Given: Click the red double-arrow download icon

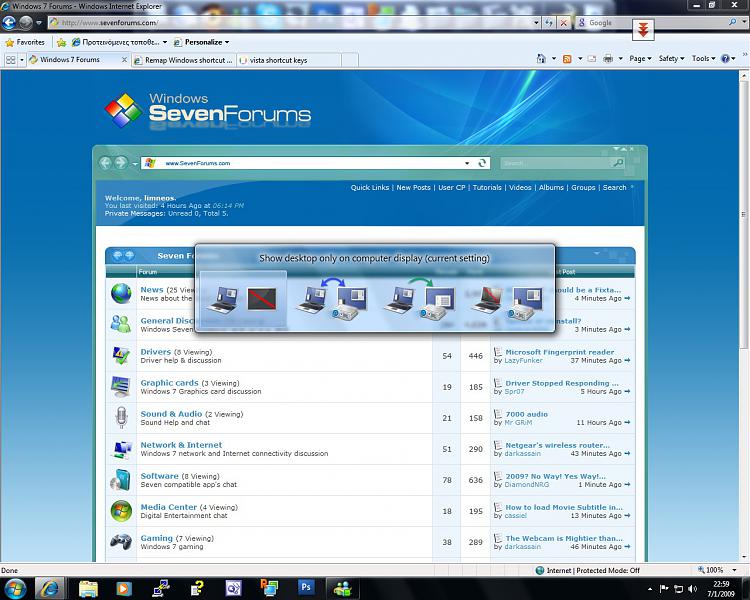Looking at the screenshot, I should pos(643,30).
